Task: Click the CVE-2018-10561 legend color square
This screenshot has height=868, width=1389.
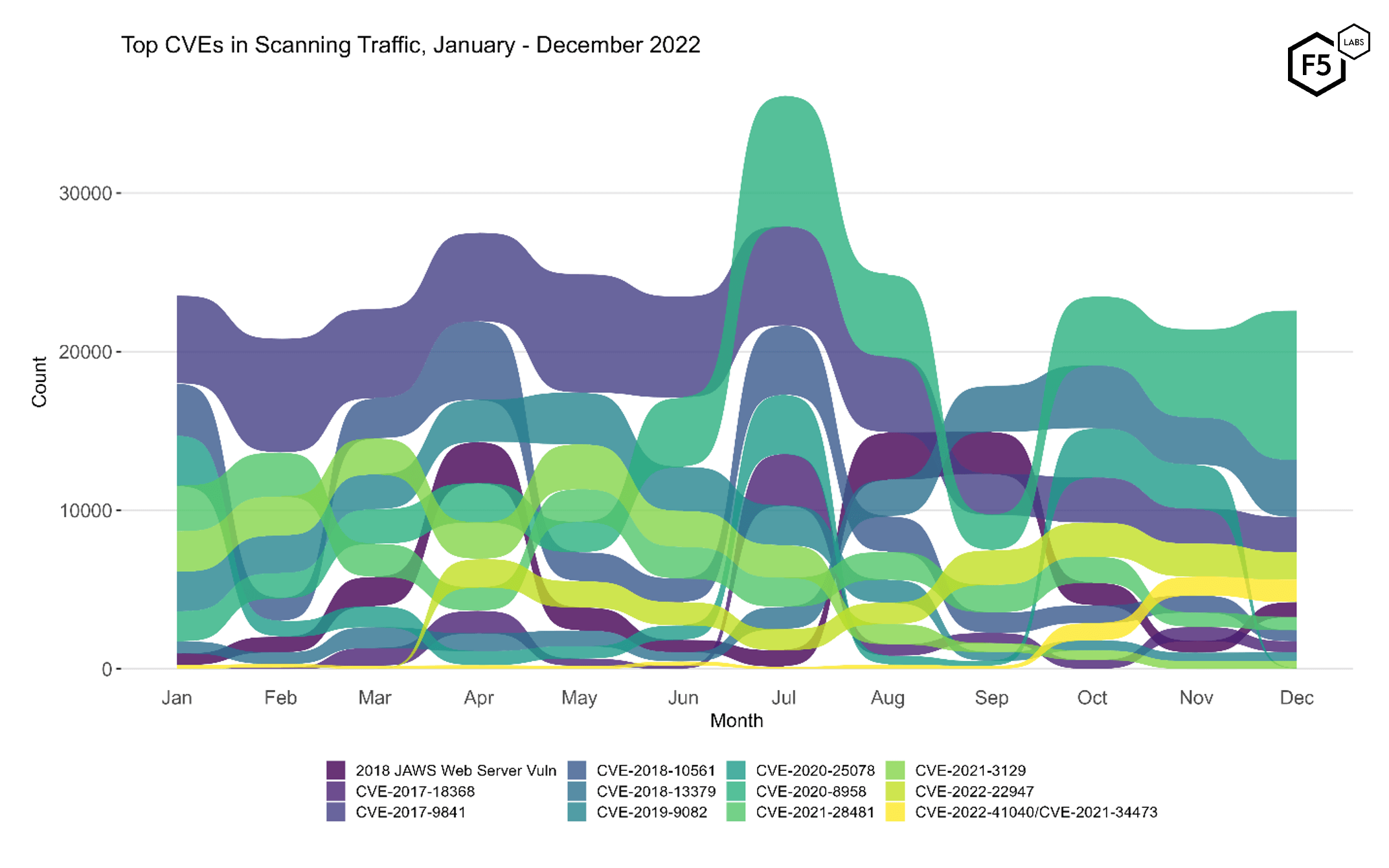Action: (x=576, y=770)
